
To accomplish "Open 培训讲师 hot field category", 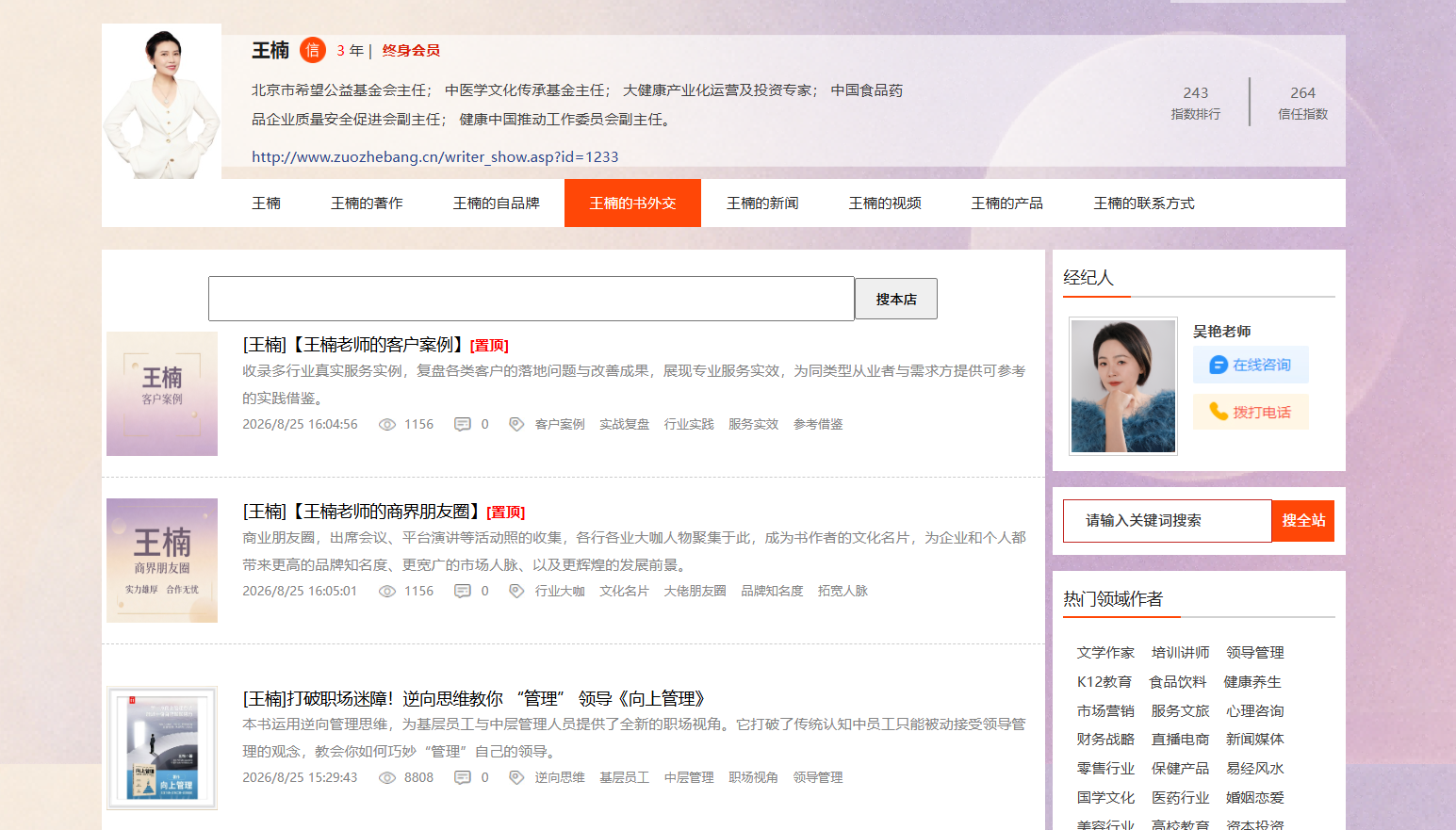I will pos(1181,653).
